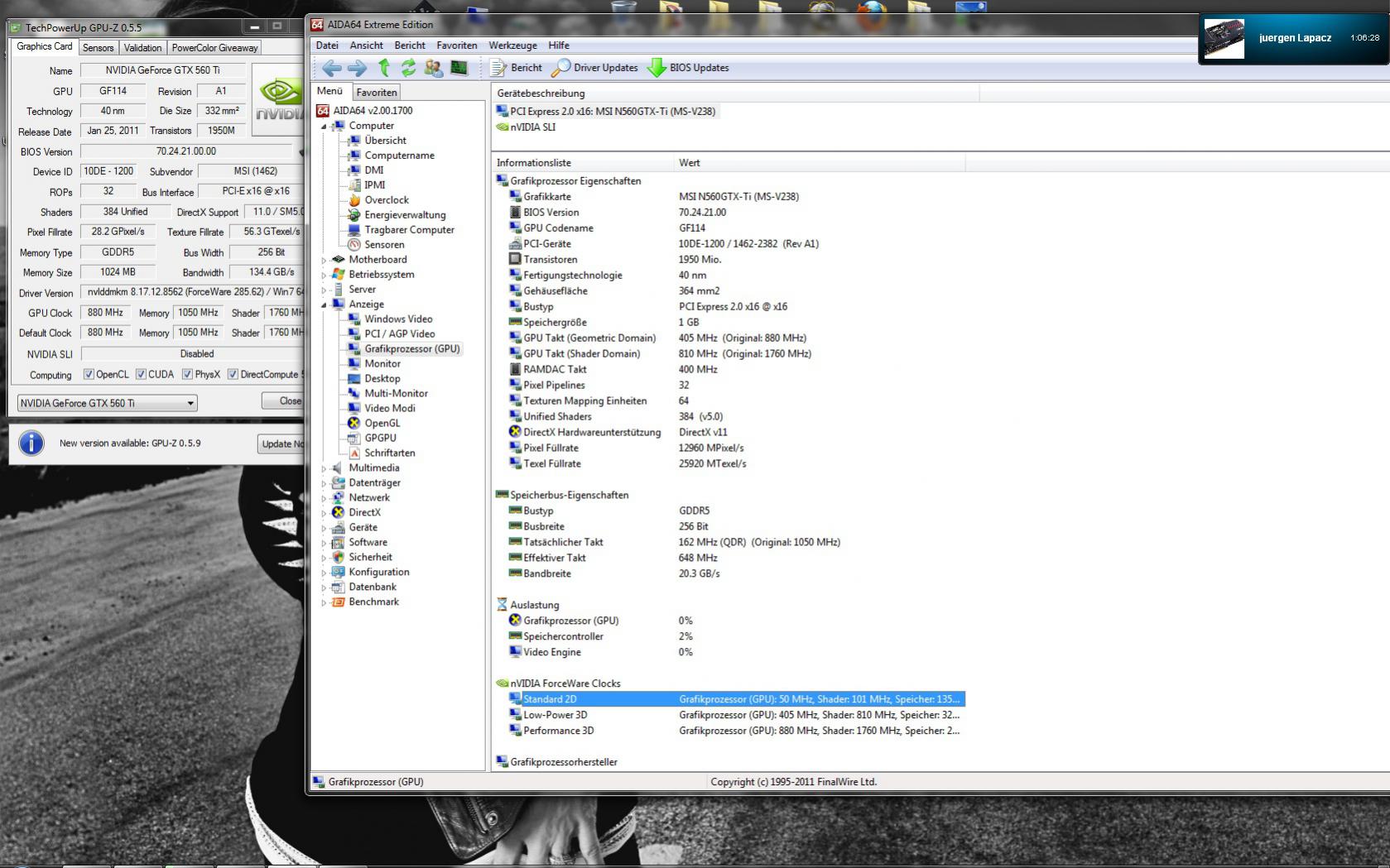Viewport: 1390px width, 868px height.
Task: Collapse the Anzeige tree node
Action: [324, 305]
